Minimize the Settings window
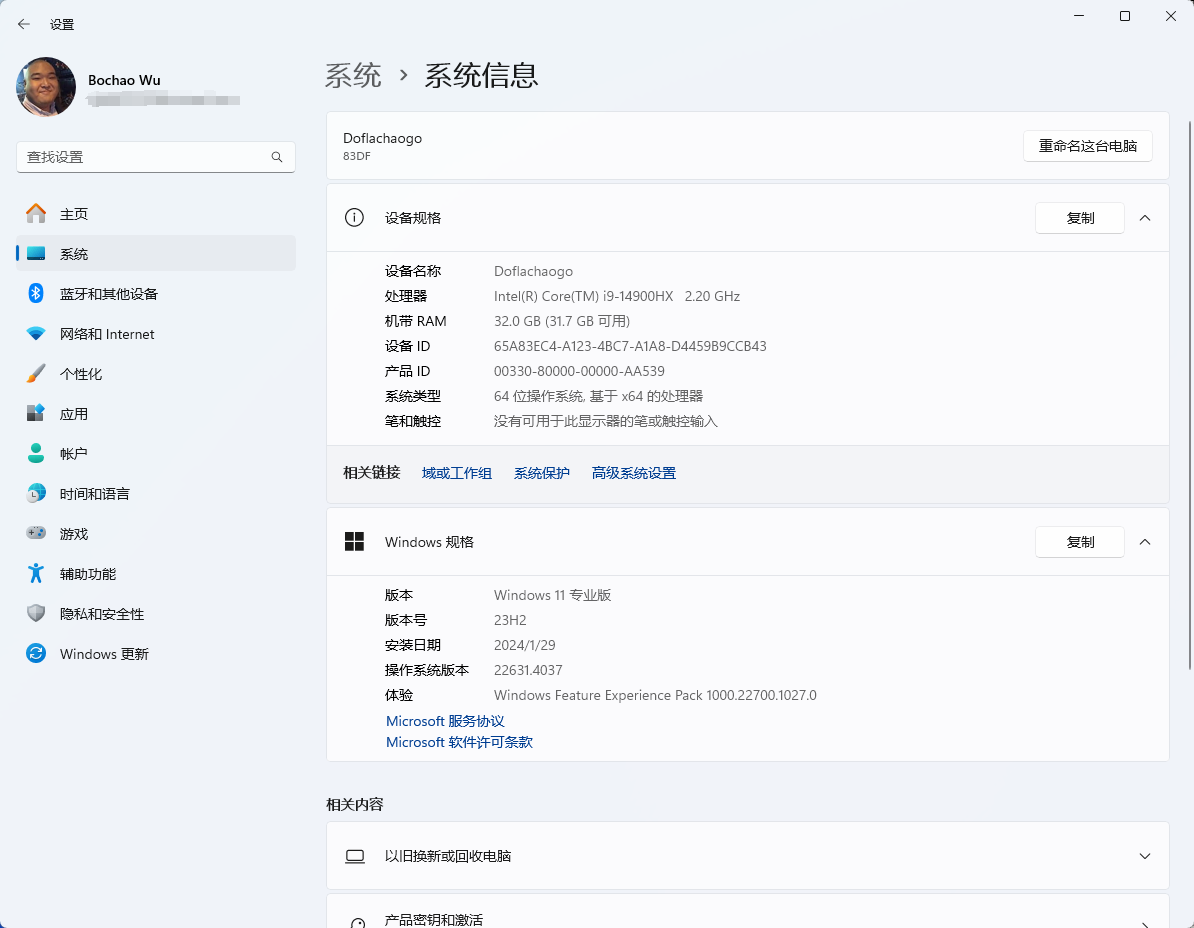The width and height of the screenshot is (1194, 928). tap(1079, 16)
